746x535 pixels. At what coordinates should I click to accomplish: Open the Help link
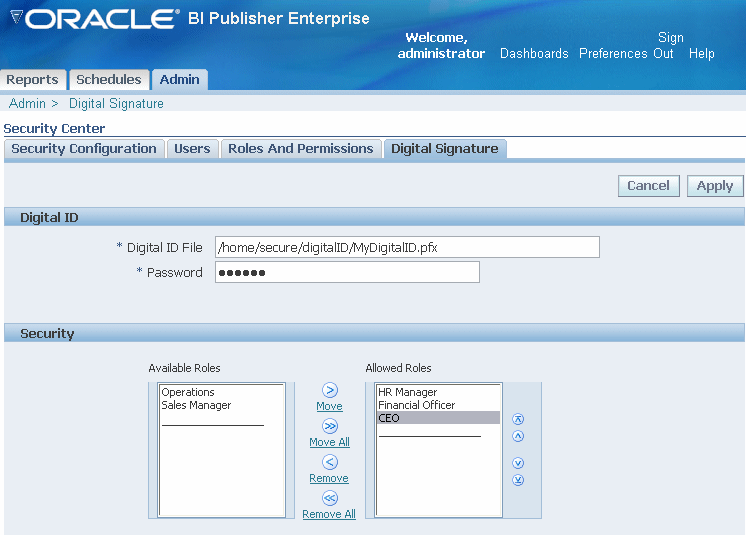click(702, 53)
